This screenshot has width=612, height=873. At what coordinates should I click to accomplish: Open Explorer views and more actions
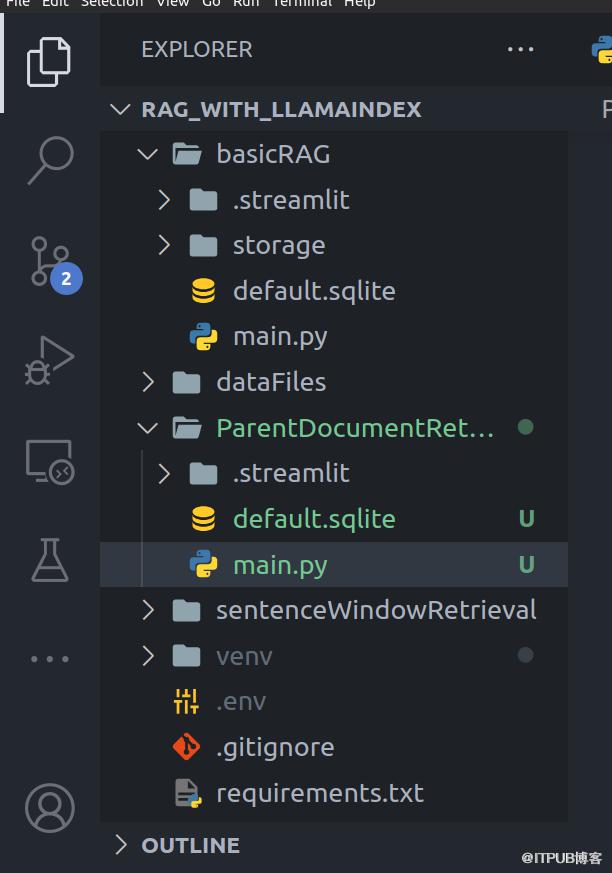520,49
